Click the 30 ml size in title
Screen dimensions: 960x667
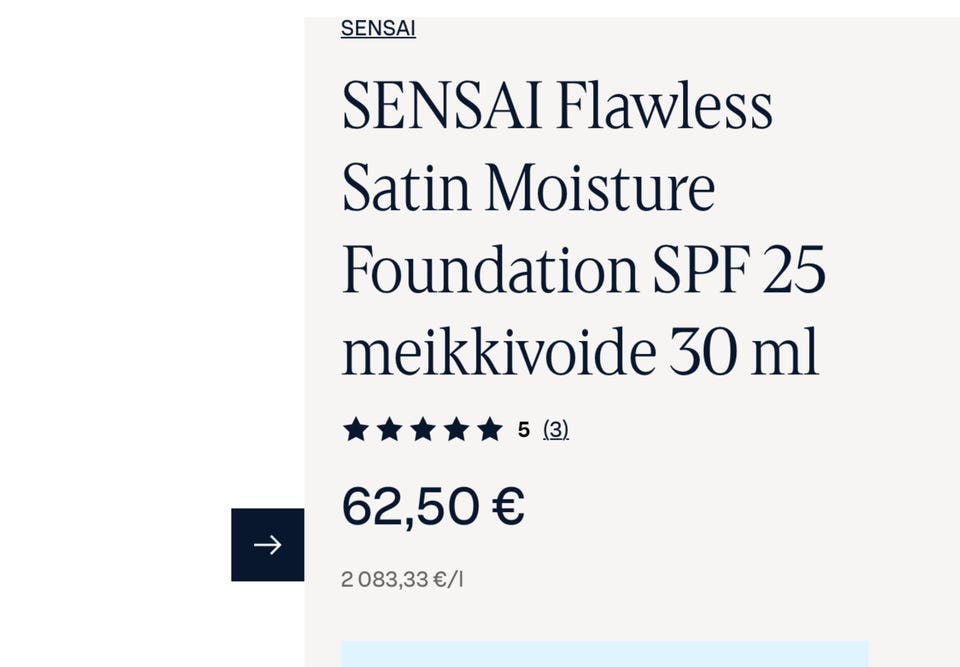coord(744,352)
